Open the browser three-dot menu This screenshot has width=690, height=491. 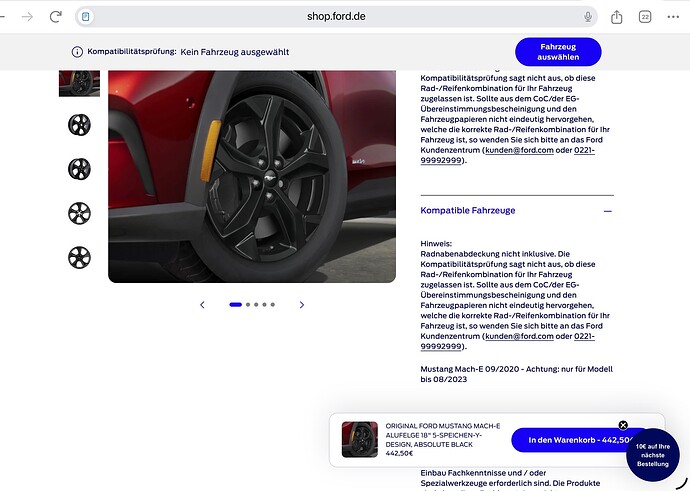tap(673, 17)
